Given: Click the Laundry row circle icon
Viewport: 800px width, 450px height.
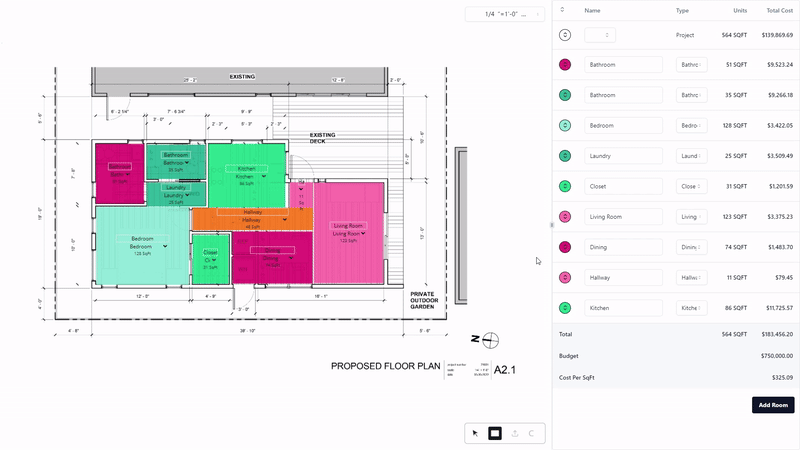Looking at the screenshot, I should pyautogui.click(x=565, y=156).
